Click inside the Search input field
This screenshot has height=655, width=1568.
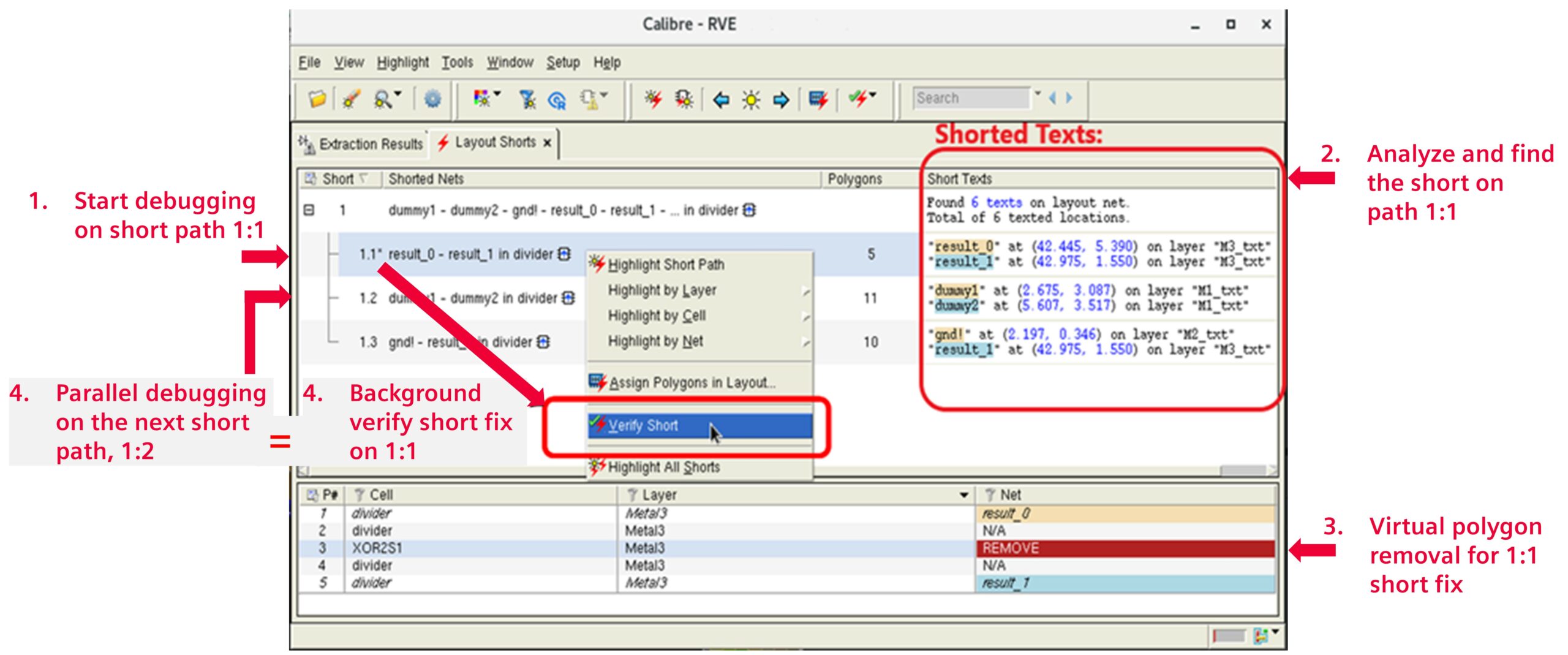point(971,98)
